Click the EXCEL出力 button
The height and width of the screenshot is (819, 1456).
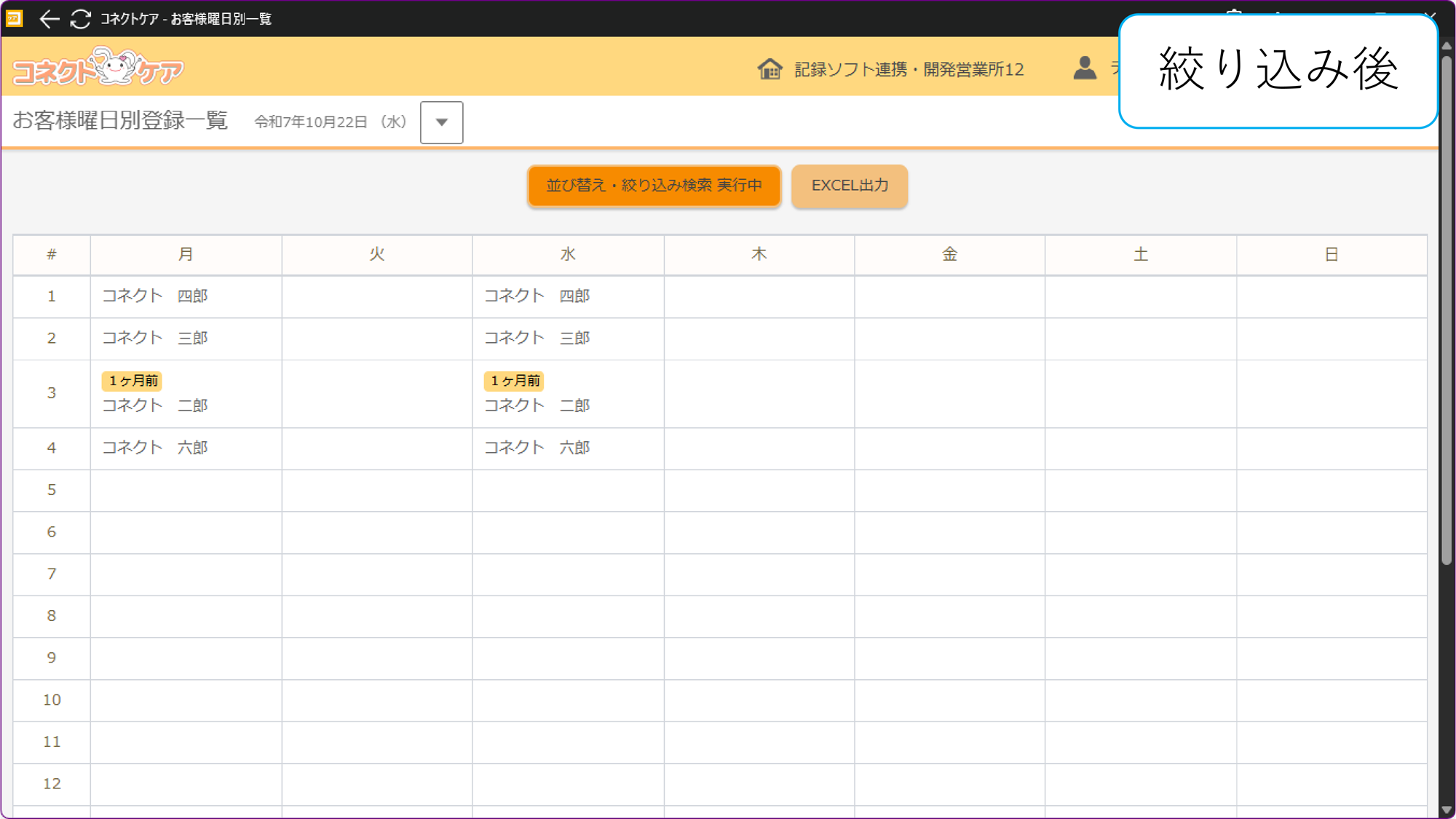850,186
